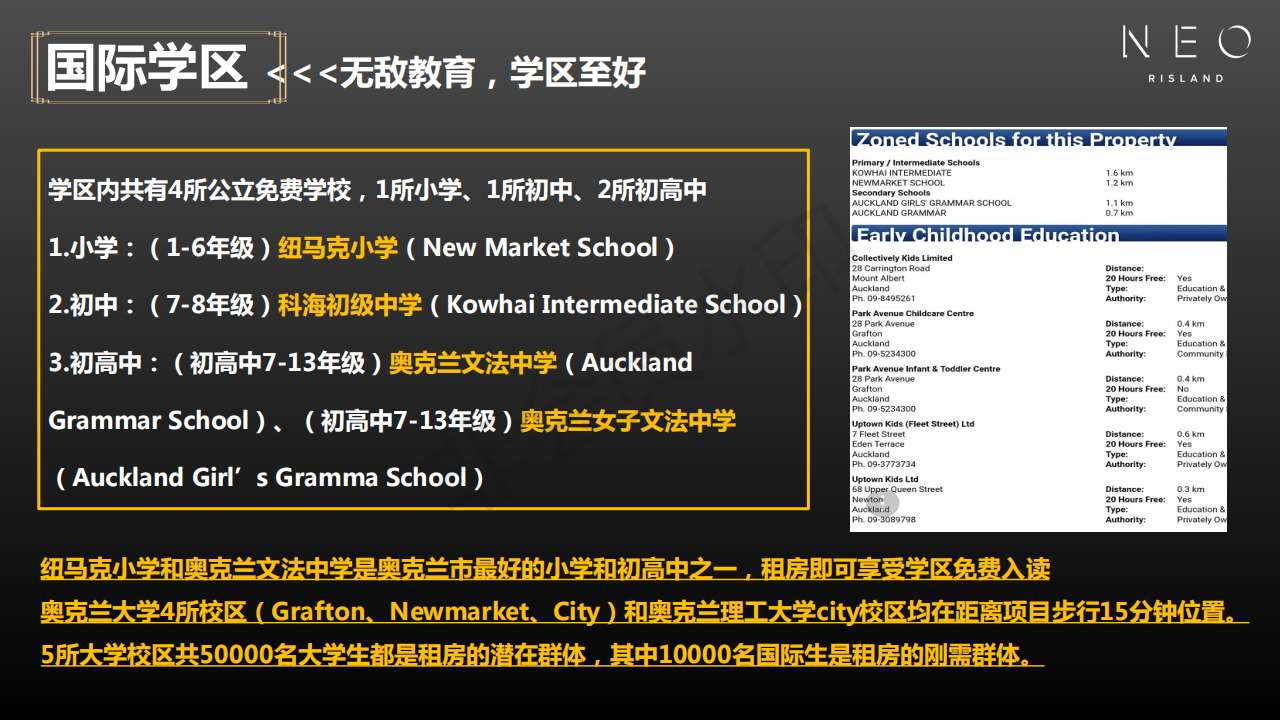Click "Uptown Kids (Fleet Street) Ltd" name

[x=913, y=424]
